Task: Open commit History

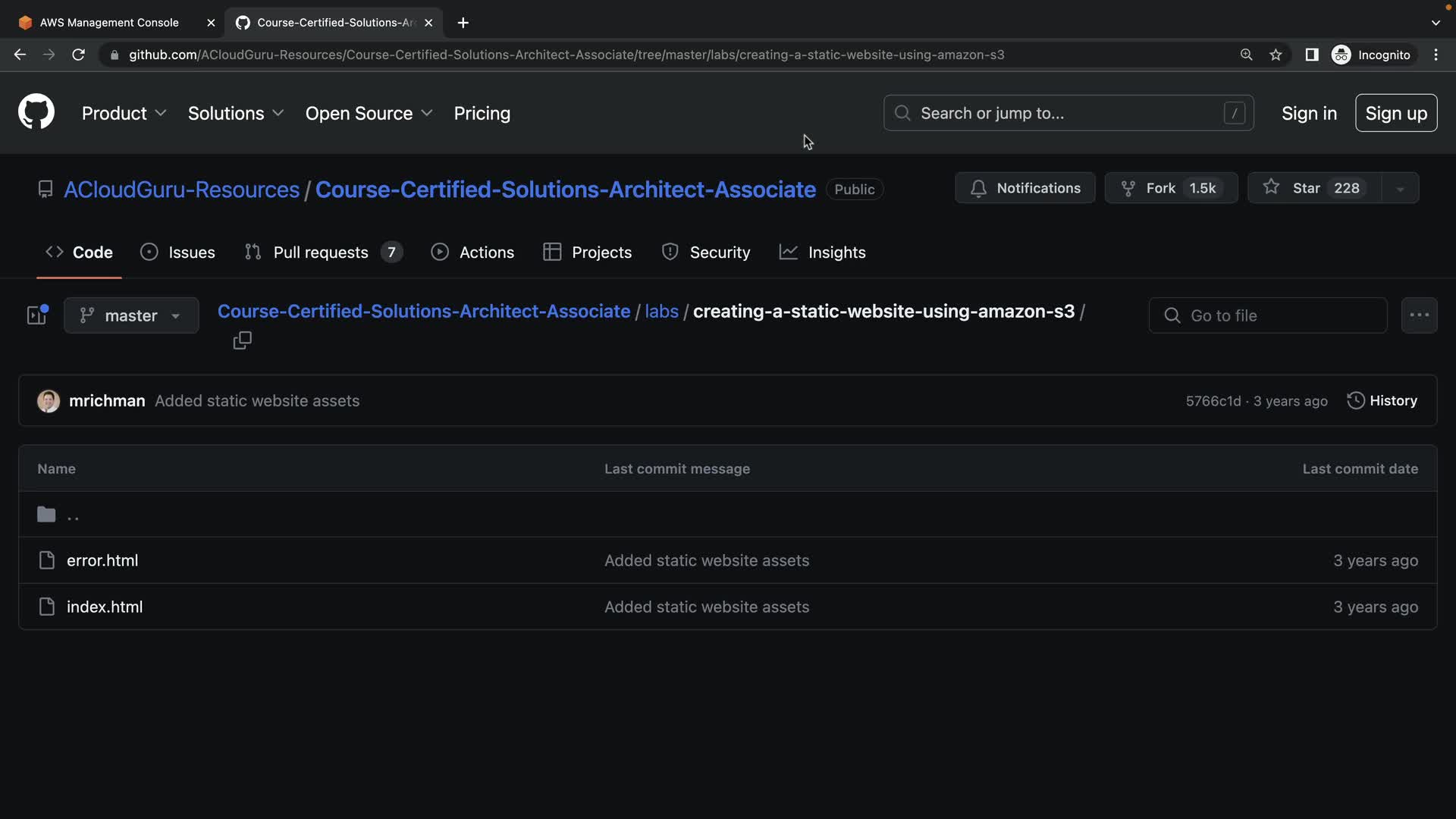Action: [1382, 400]
